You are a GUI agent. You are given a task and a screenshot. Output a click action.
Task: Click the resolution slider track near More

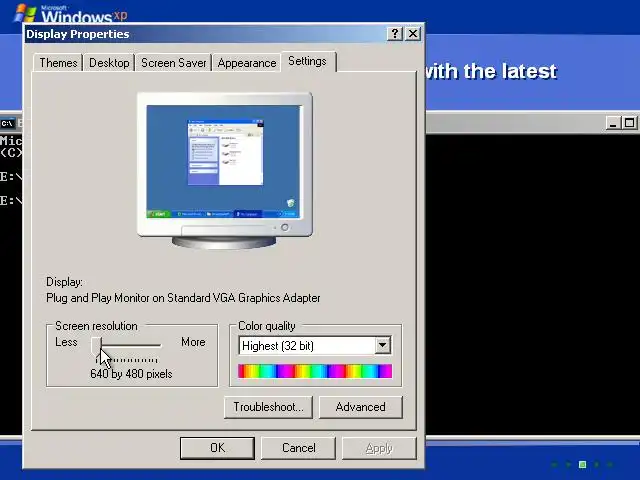coord(156,346)
